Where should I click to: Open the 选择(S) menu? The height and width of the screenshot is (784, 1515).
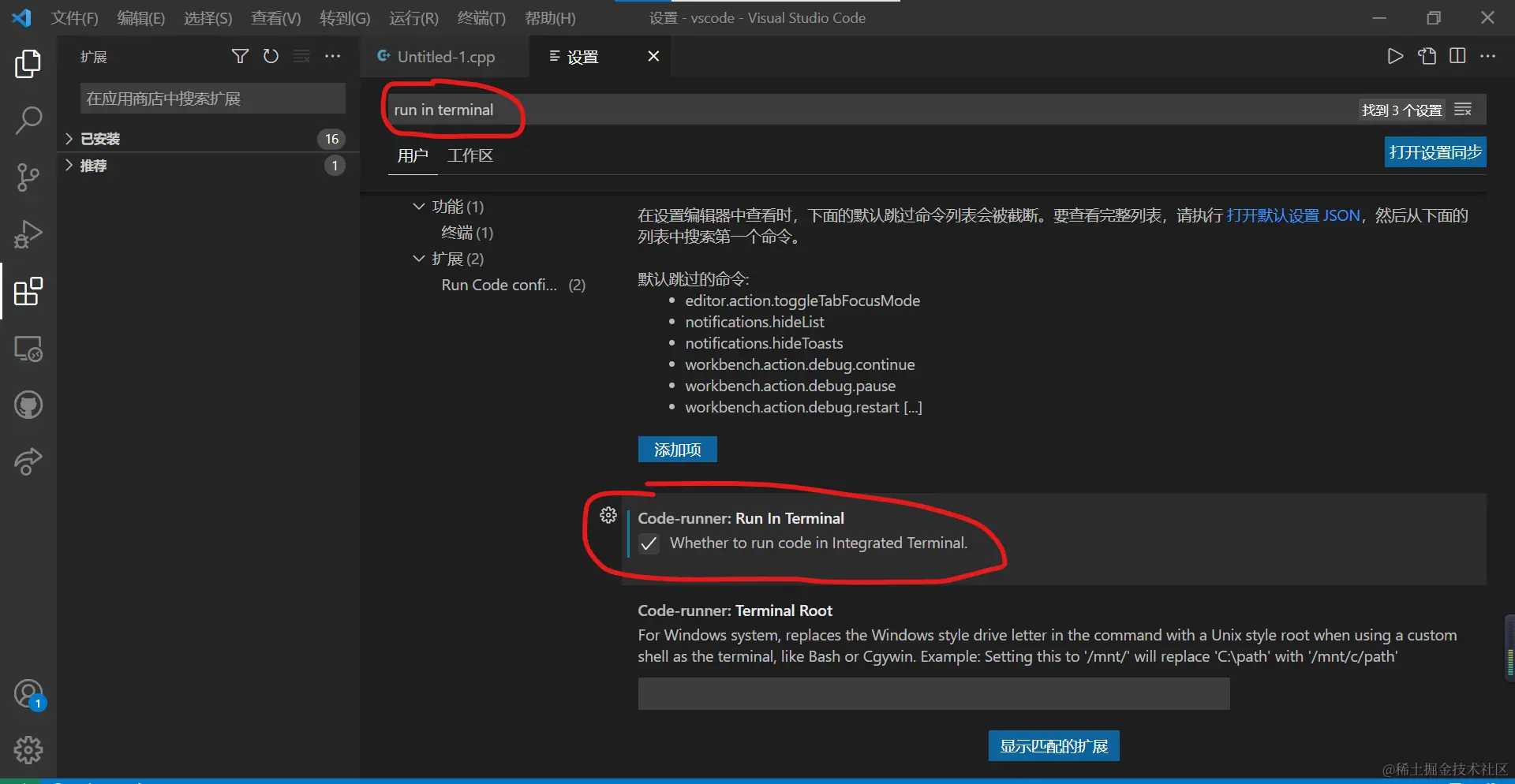[x=208, y=17]
